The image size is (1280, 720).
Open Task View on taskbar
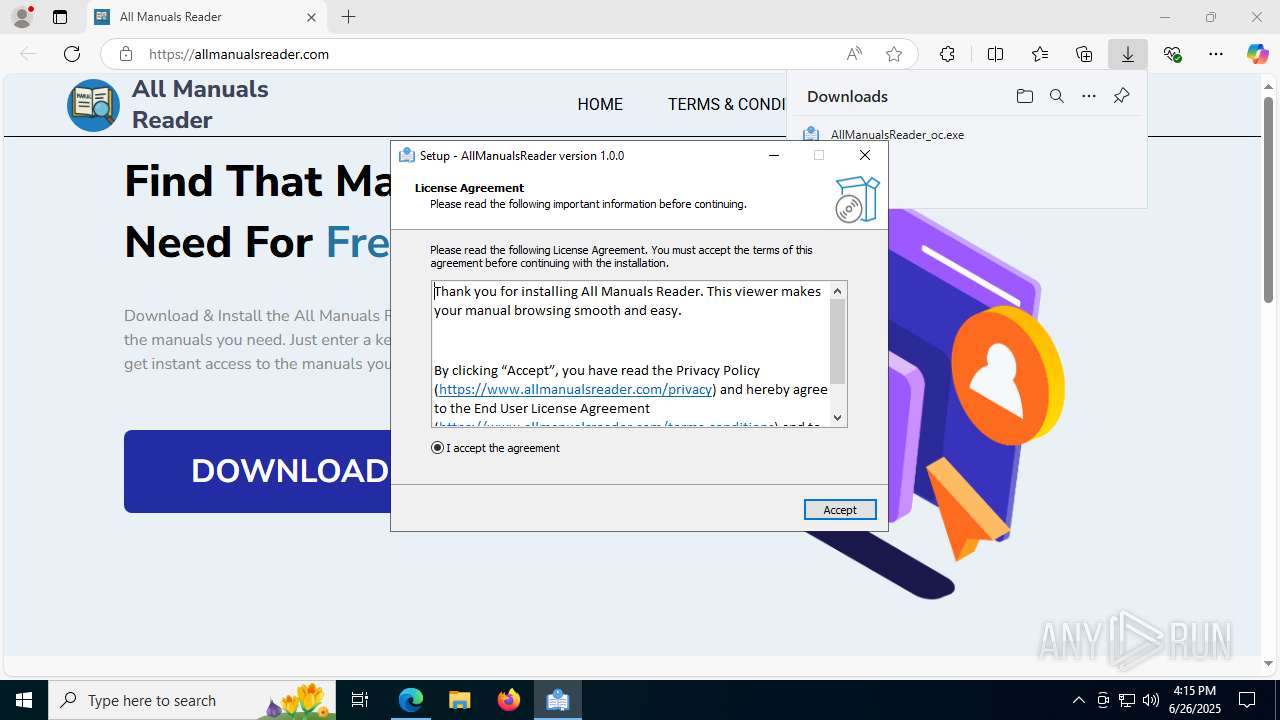pyautogui.click(x=361, y=700)
